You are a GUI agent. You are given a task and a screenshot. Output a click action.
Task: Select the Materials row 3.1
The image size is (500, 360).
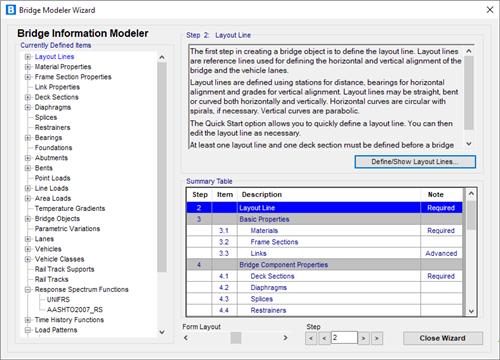[324, 230]
